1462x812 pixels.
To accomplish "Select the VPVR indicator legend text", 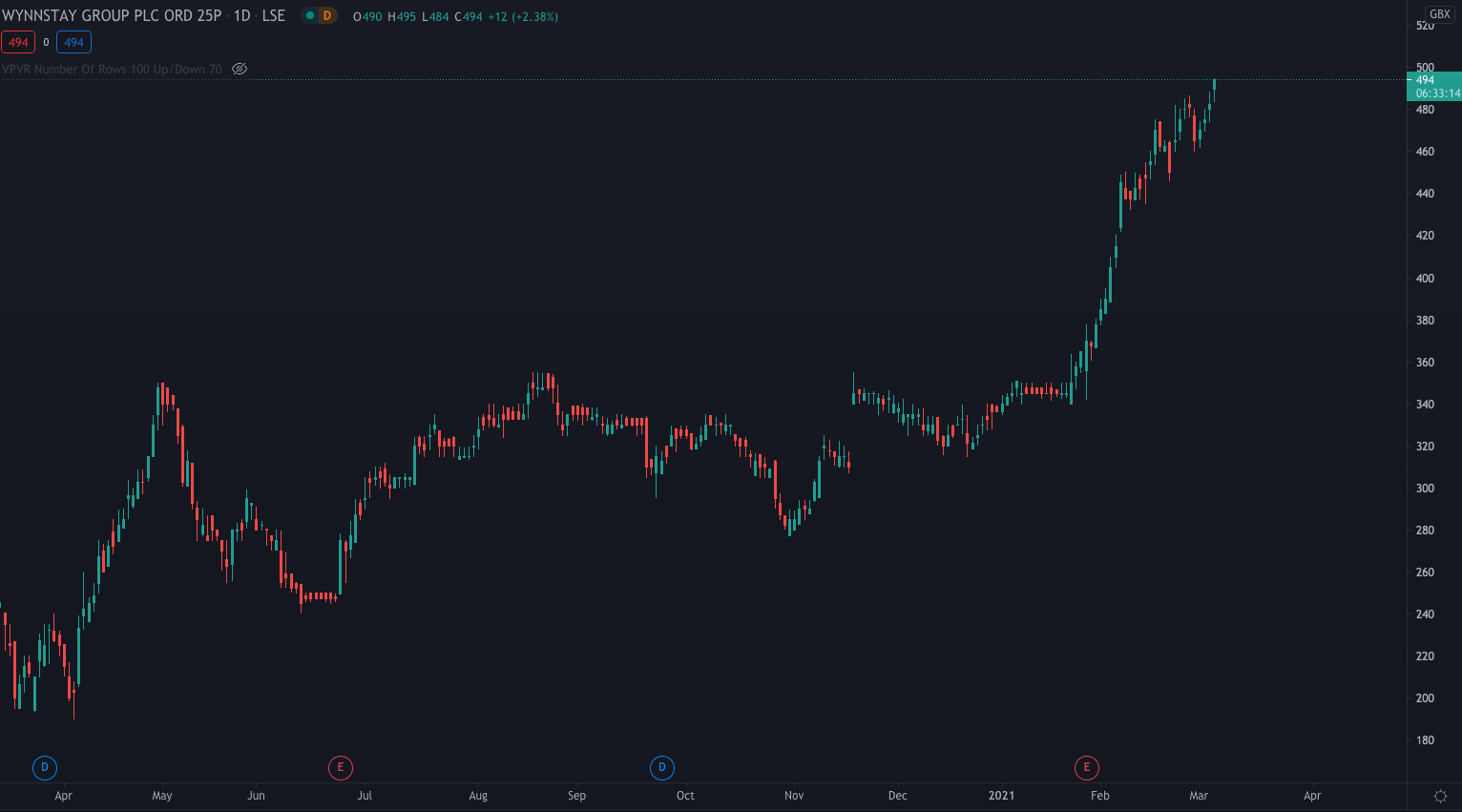I will pyautogui.click(x=112, y=69).
